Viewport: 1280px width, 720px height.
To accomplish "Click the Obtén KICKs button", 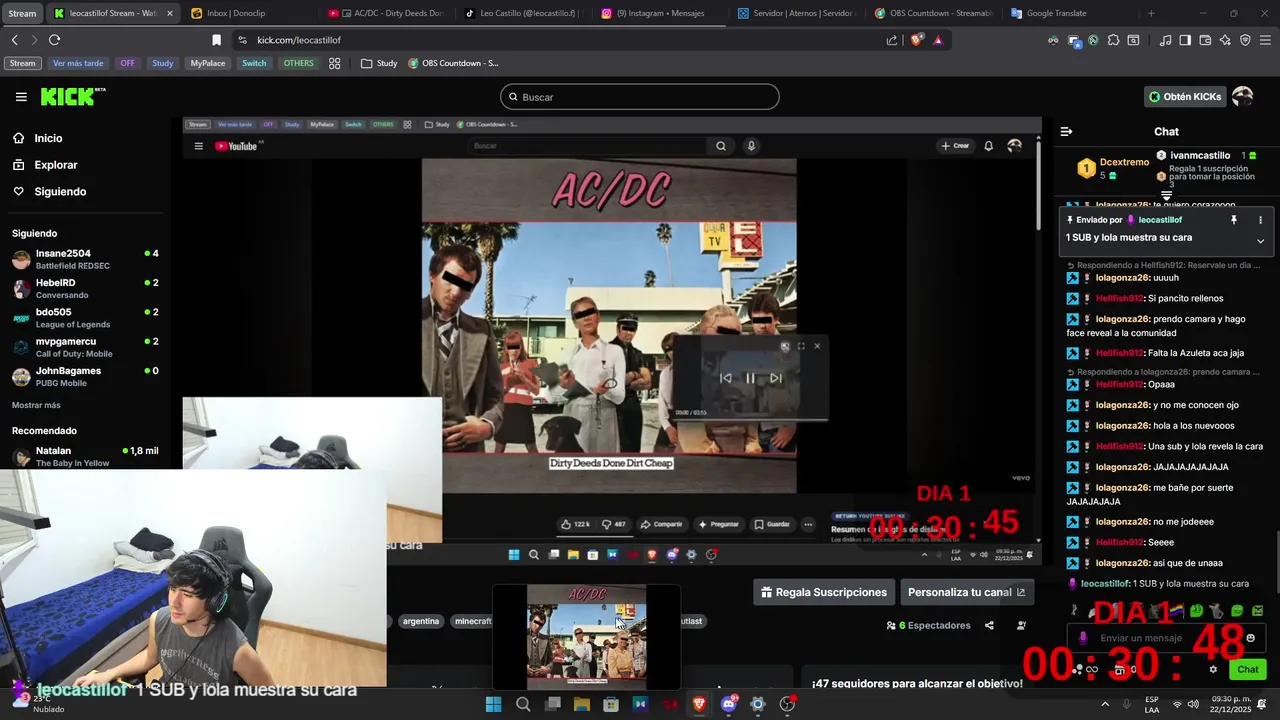I will pos(1185,97).
